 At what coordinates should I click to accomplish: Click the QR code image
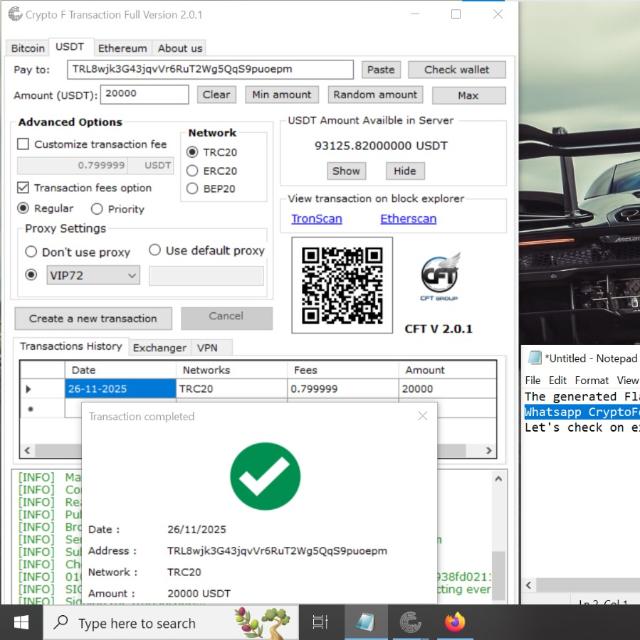342,285
